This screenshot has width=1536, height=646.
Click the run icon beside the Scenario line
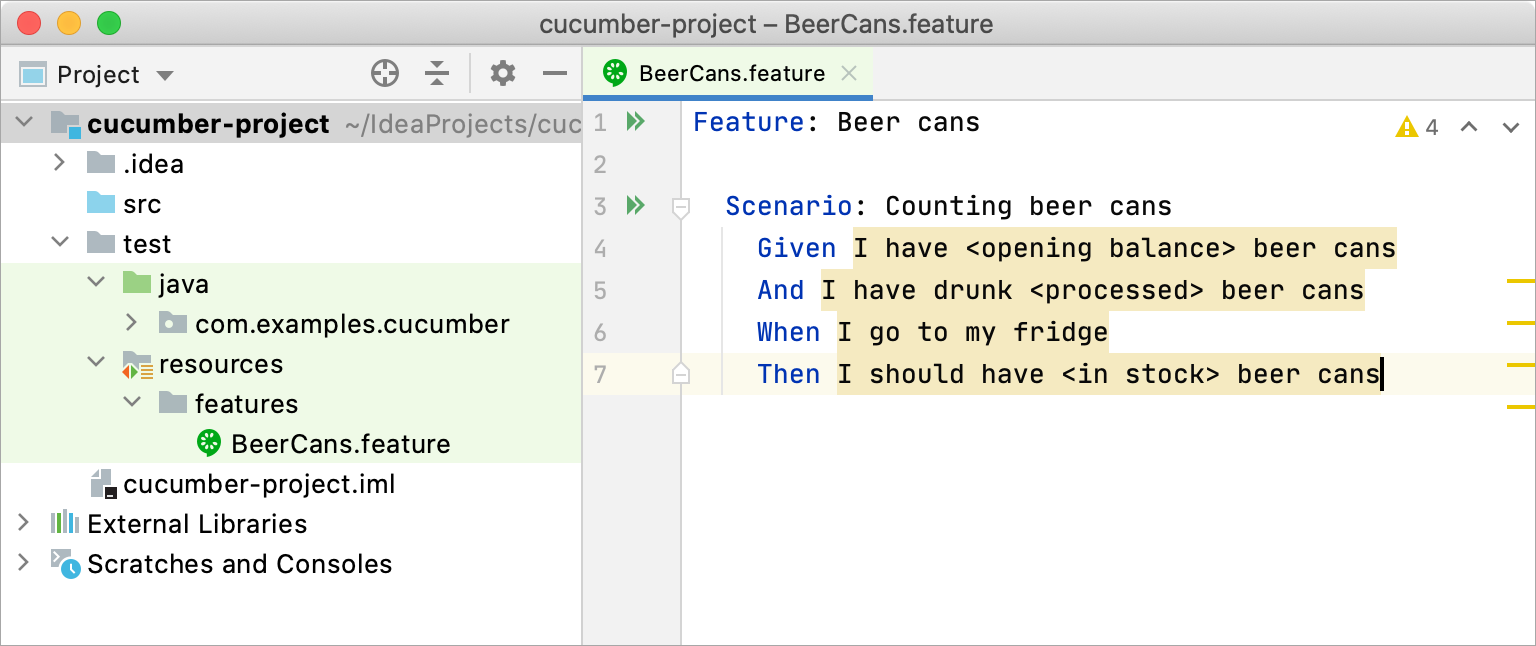coord(635,206)
